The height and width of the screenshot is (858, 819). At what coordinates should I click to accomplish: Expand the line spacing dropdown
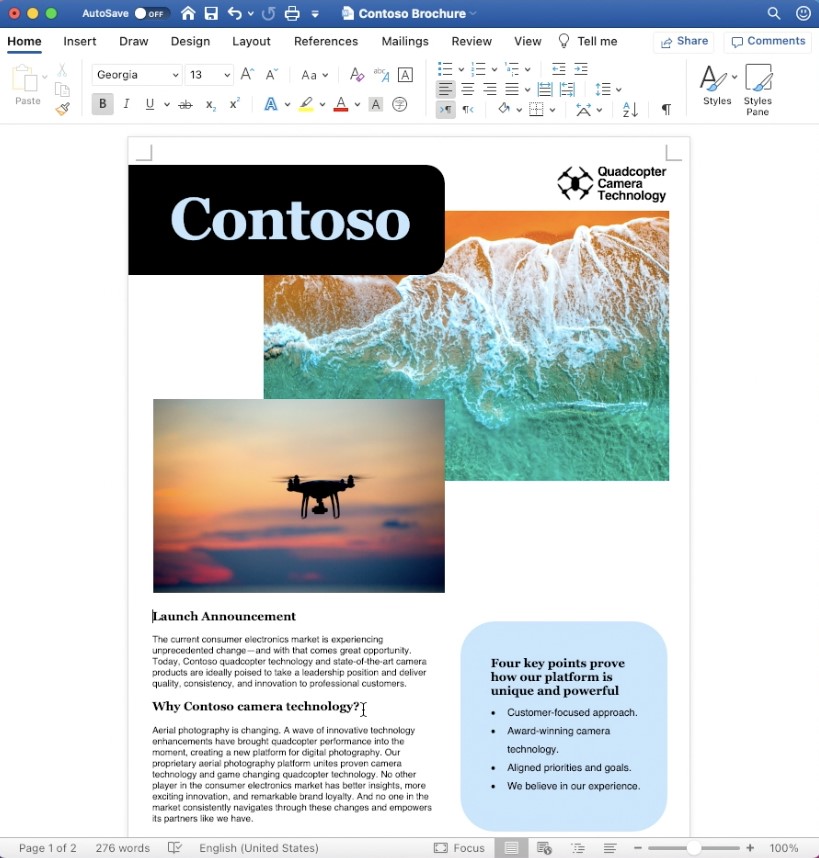(x=618, y=90)
